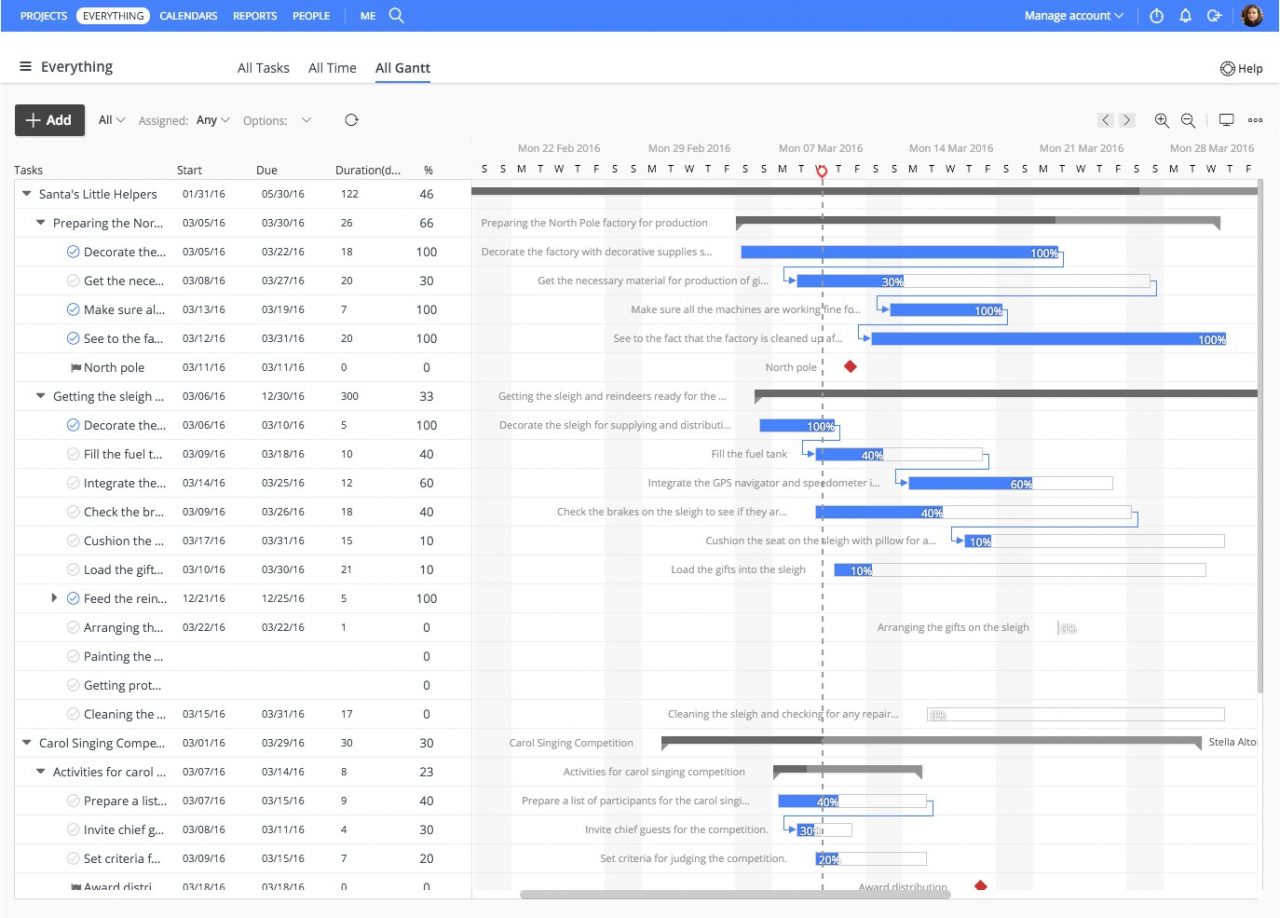Zoom in on the Gantt chart
Screen dimensions: 1280x918
[1162, 120]
